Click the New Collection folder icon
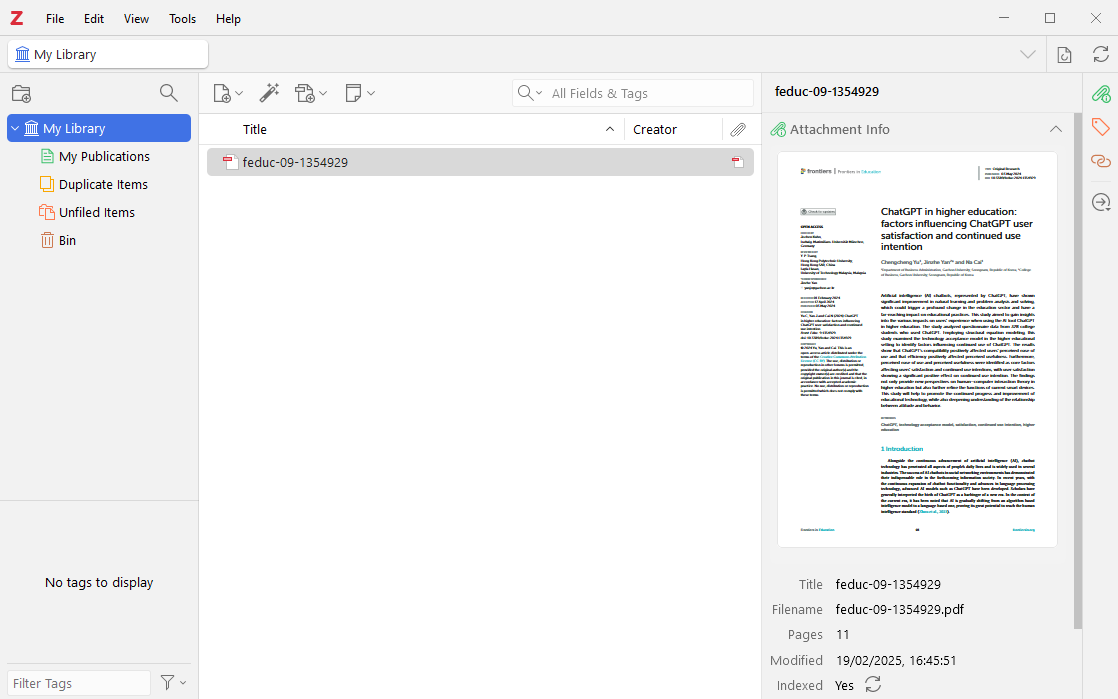 (x=21, y=94)
